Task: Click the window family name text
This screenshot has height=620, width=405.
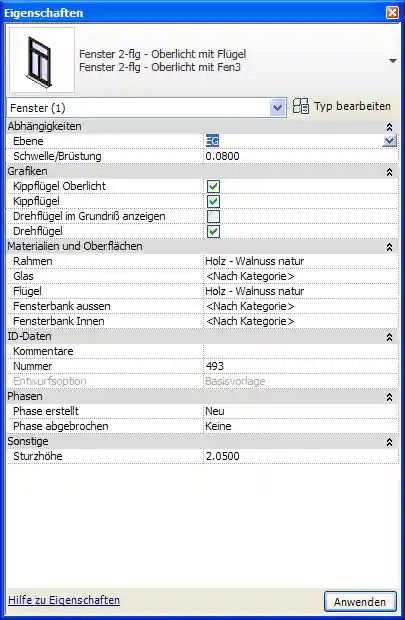Action: click(163, 54)
